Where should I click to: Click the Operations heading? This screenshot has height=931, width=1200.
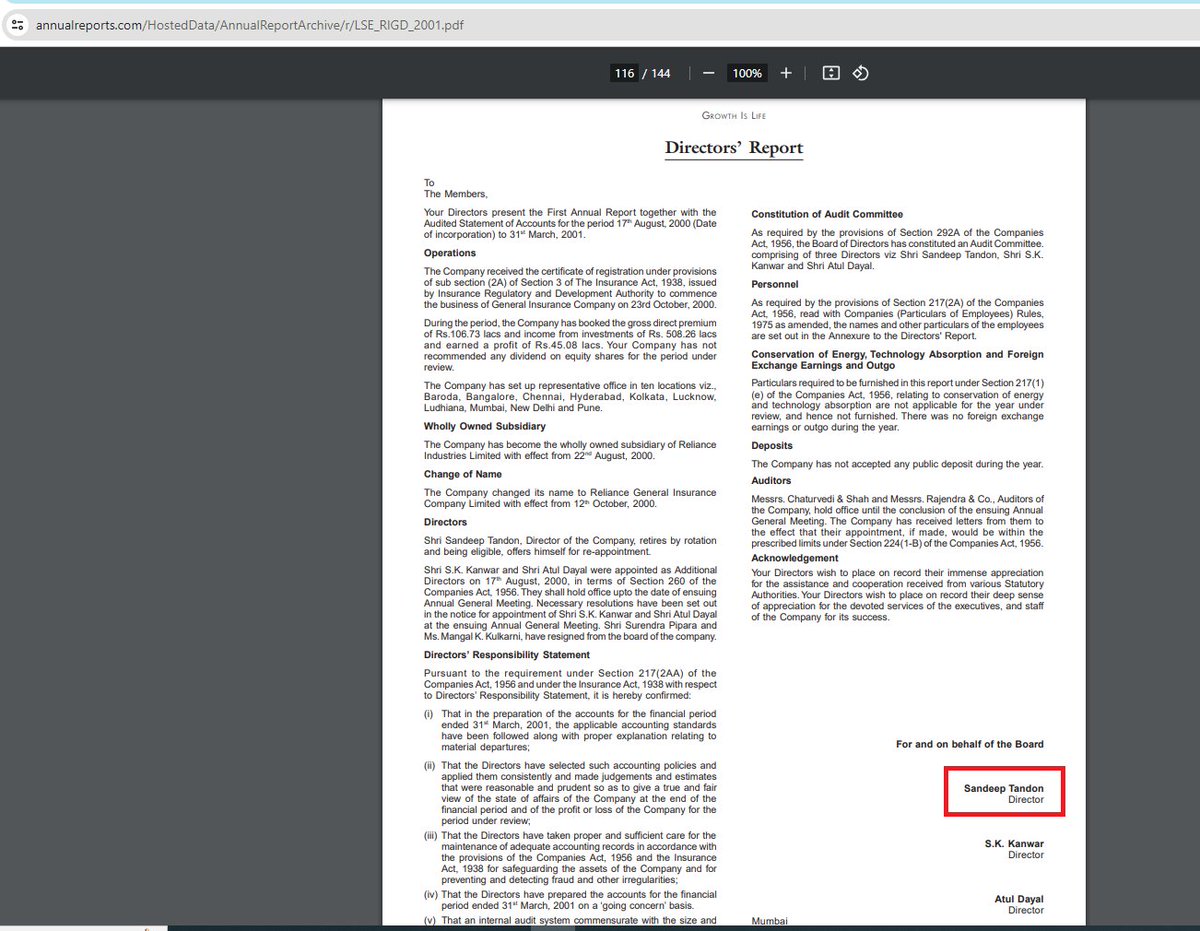click(450, 253)
